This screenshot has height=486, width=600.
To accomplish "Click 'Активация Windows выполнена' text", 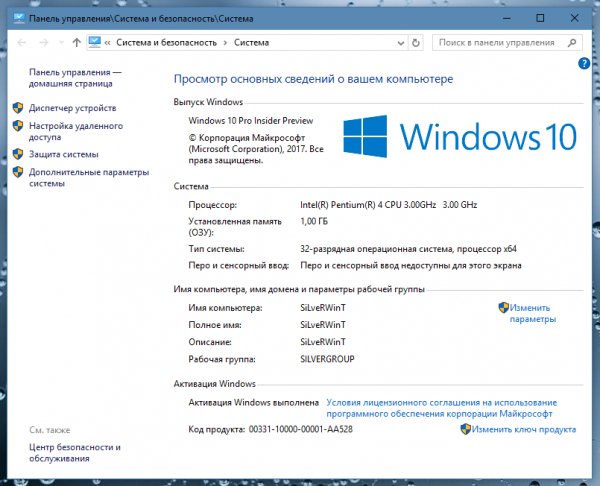I will [254, 403].
